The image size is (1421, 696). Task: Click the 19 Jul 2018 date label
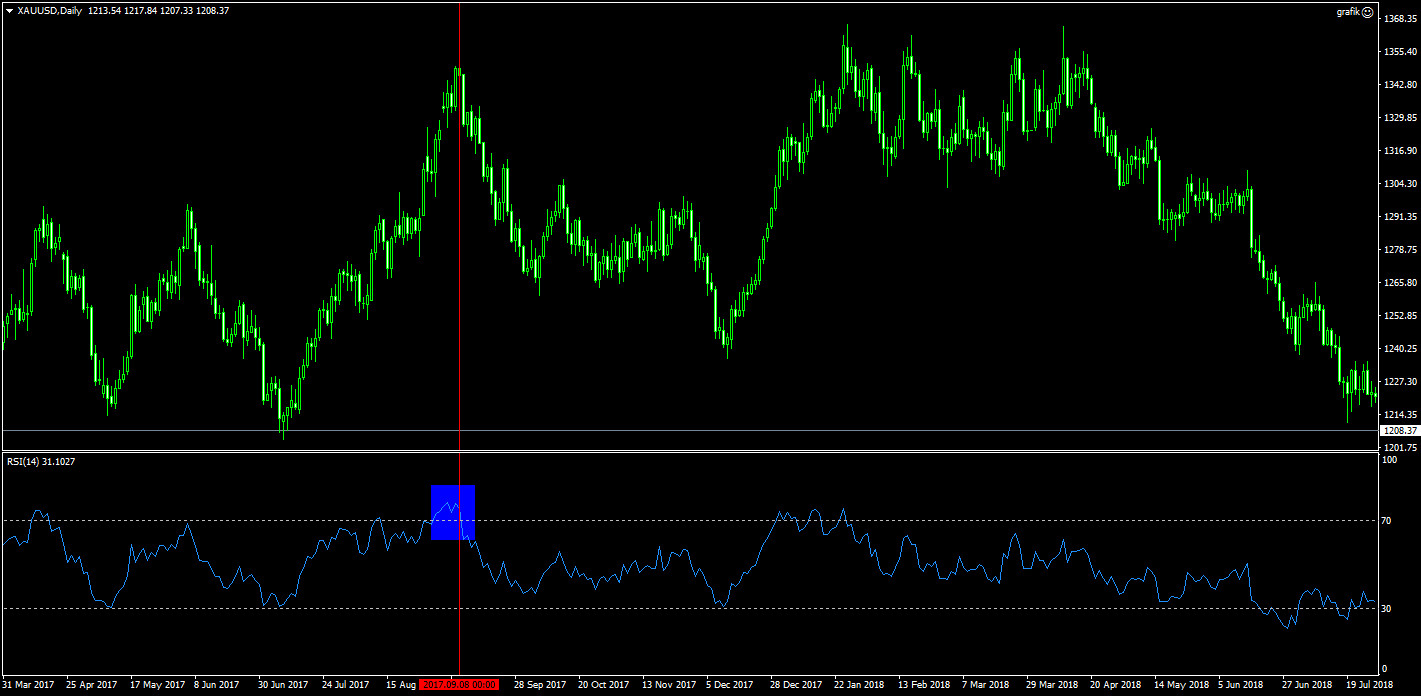(1368, 685)
